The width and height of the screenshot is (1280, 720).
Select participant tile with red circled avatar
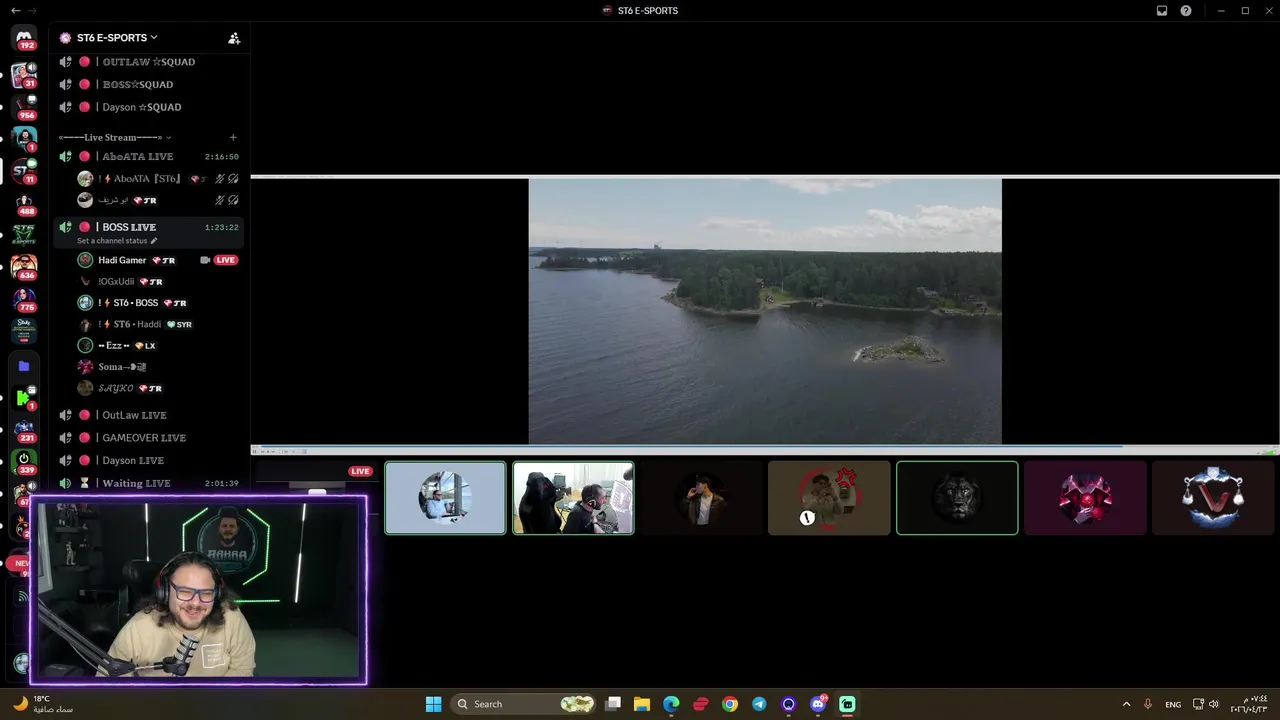pyautogui.click(x=829, y=498)
